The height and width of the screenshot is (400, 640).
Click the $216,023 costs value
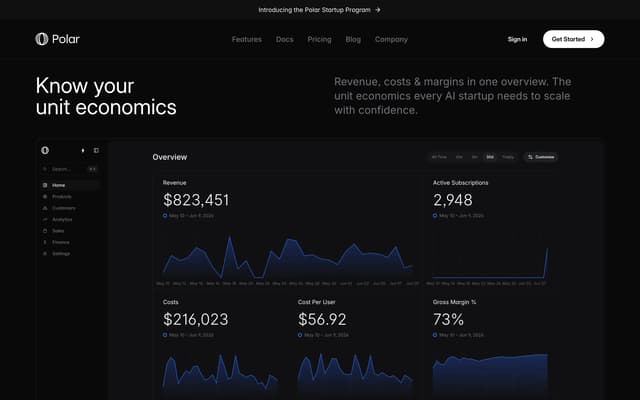196,319
